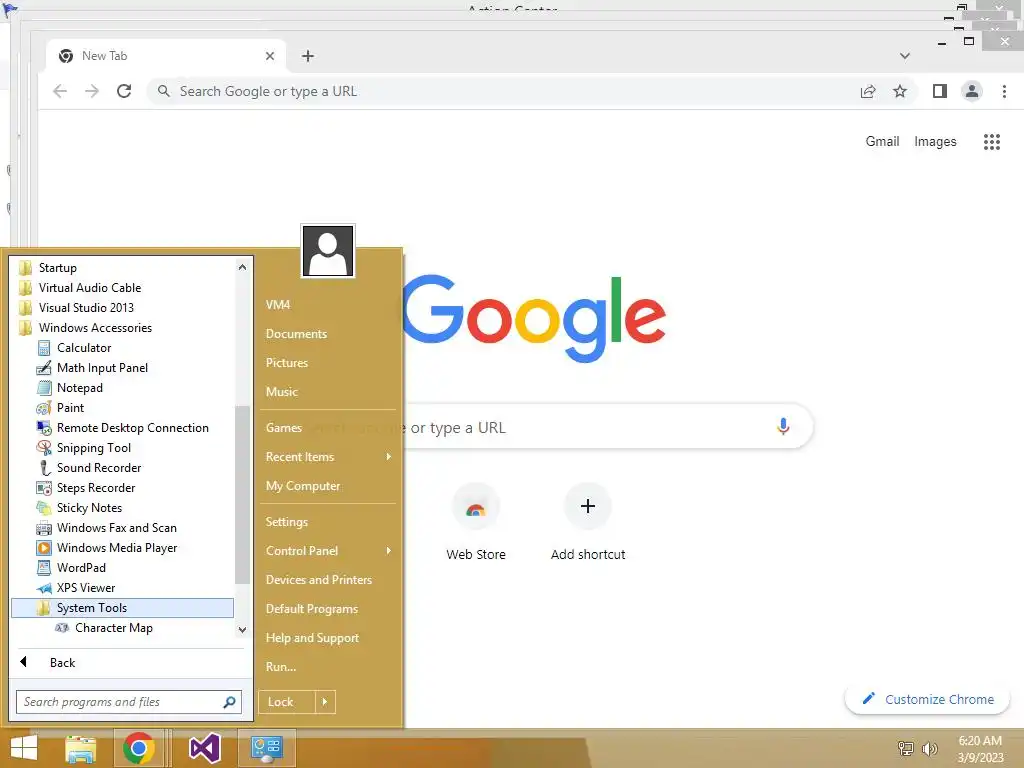Open Settings from Start menu
The height and width of the screenshot is (768, 1024).
(x=287, y=522)
